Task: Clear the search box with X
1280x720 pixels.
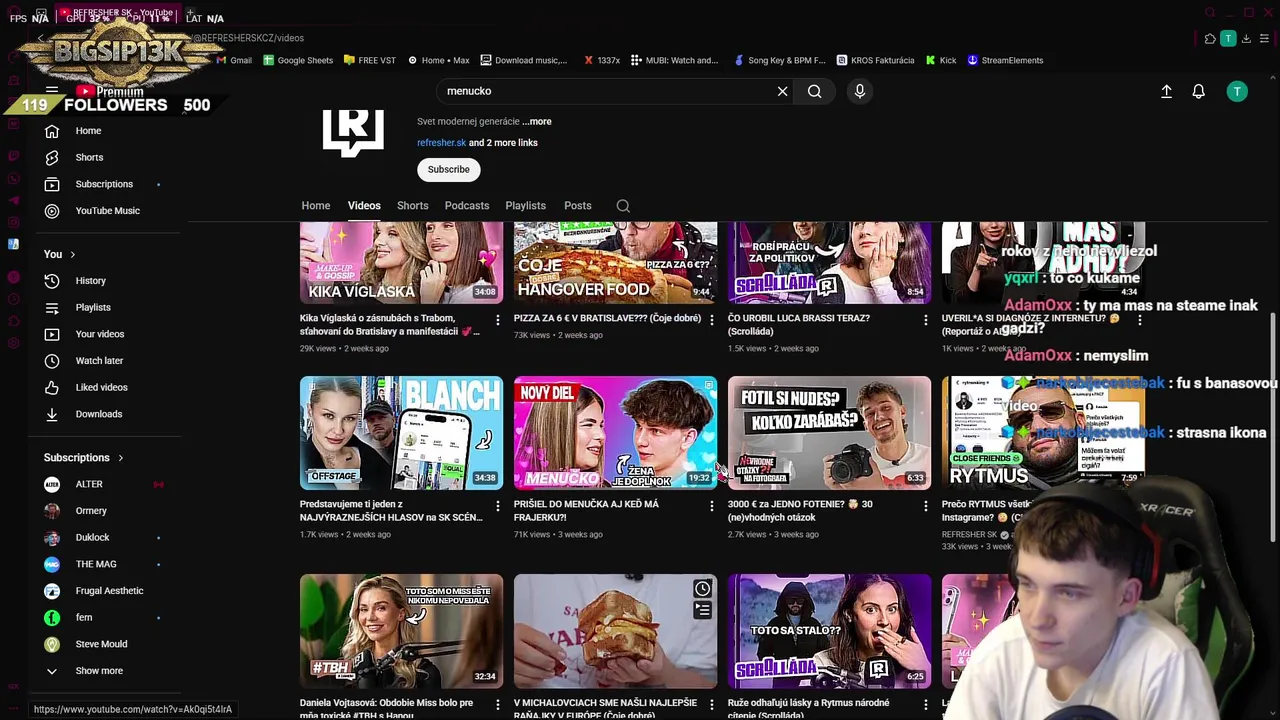Action: [782, 91]
